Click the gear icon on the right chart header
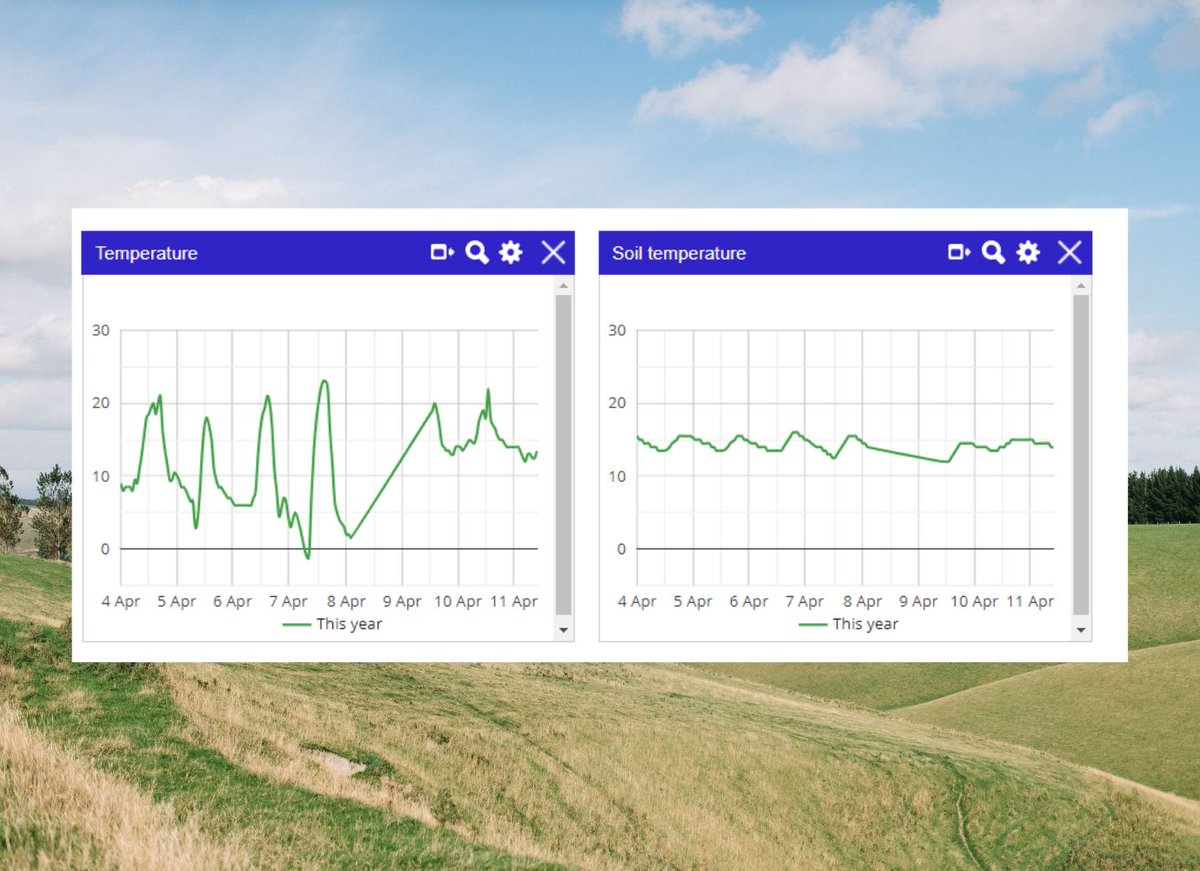 (x=1026, y=252)
